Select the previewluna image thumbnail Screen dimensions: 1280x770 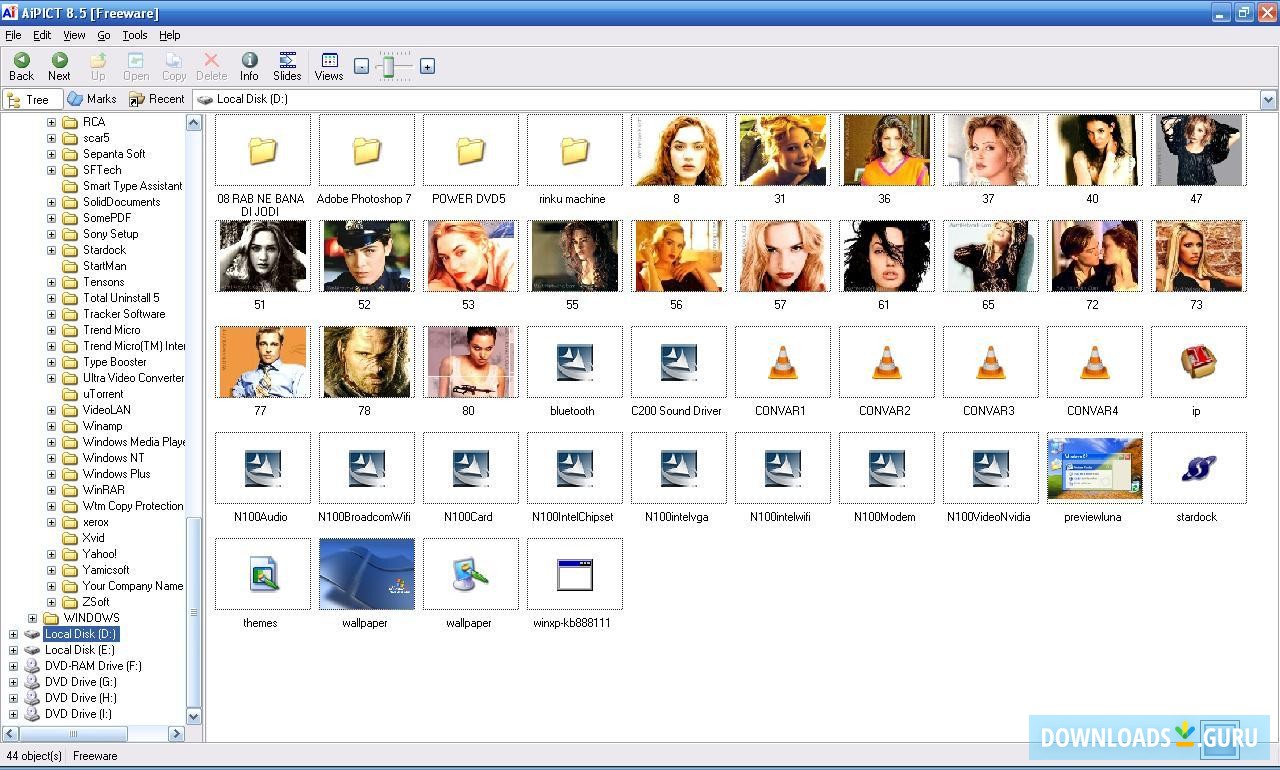pos(1094,468)
